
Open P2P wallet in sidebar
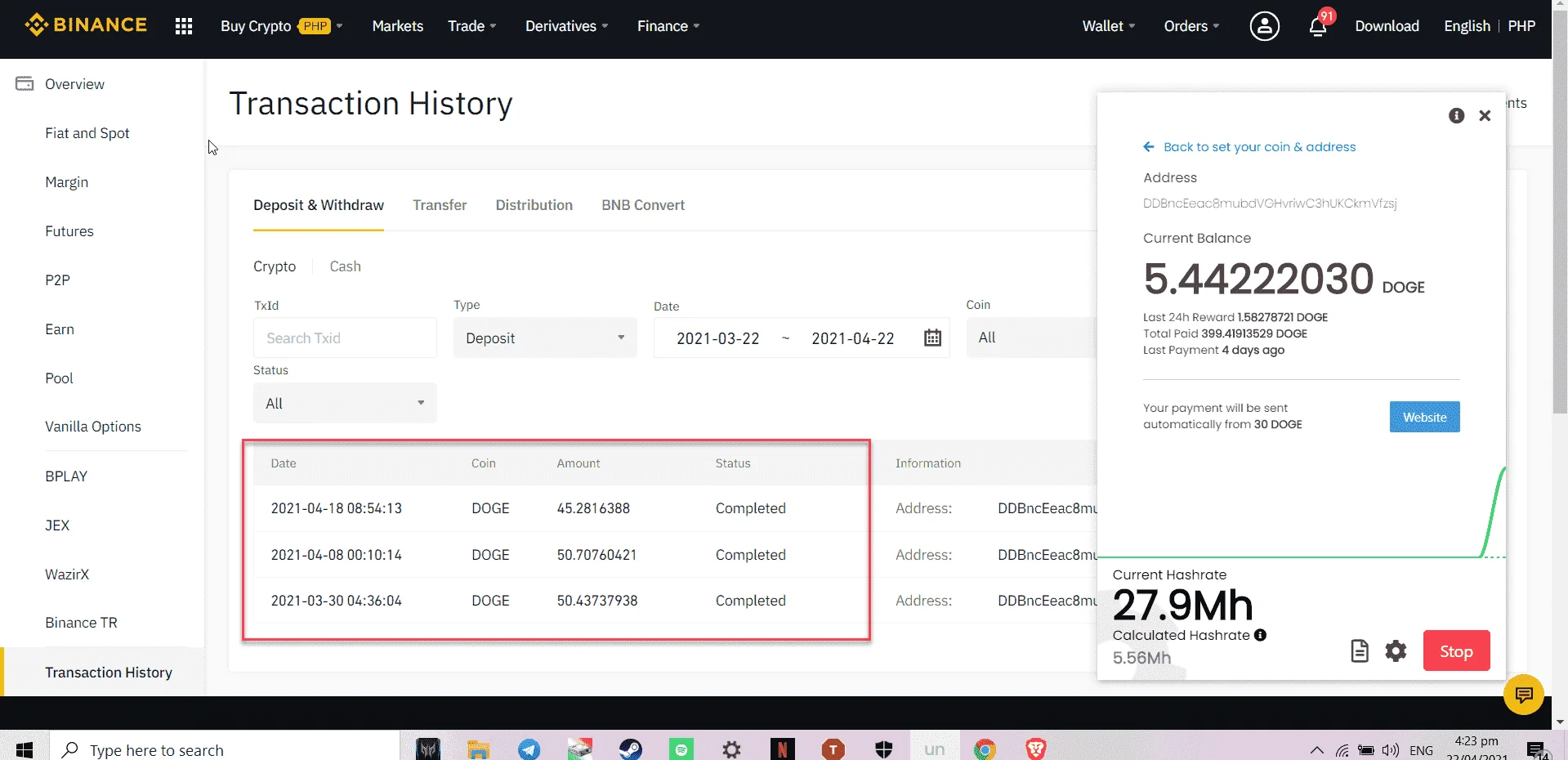click(x=57, y=280)
